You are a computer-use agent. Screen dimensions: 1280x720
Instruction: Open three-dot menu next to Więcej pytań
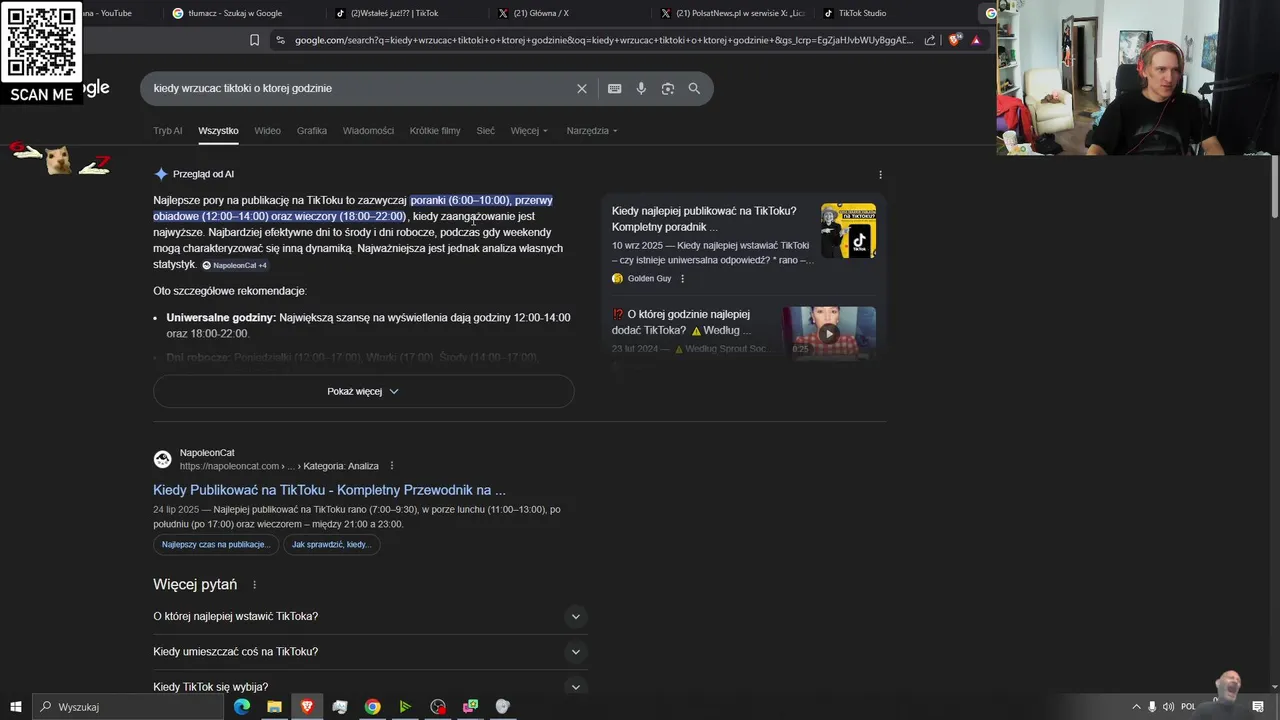coord(254,585)
